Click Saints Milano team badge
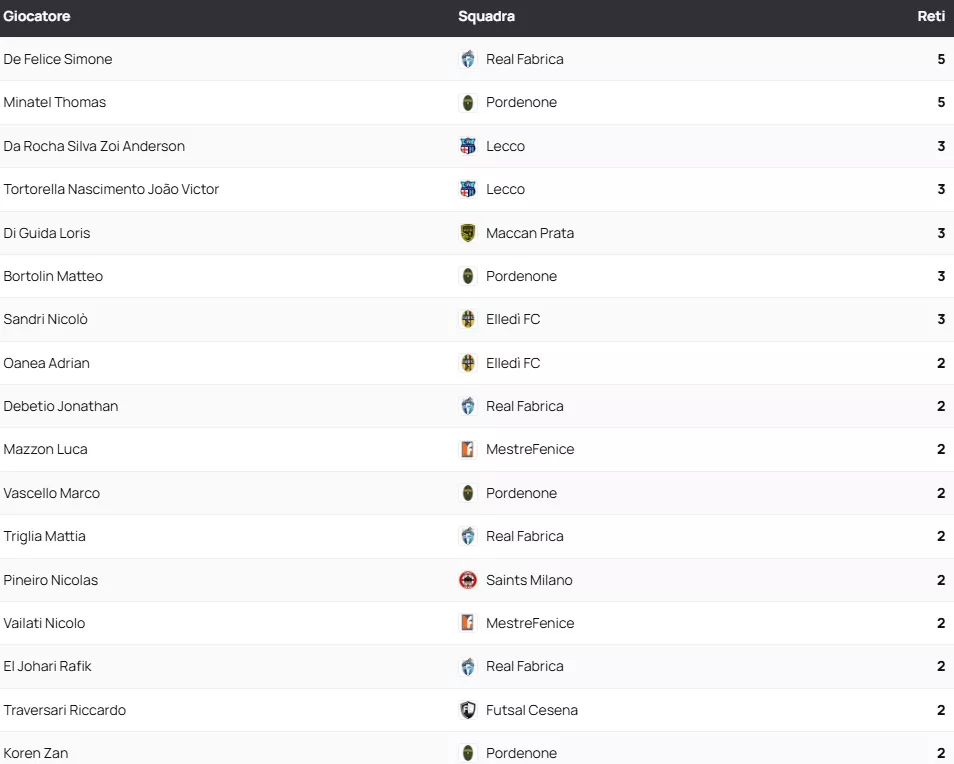954x764 pixels. (467, 580)
